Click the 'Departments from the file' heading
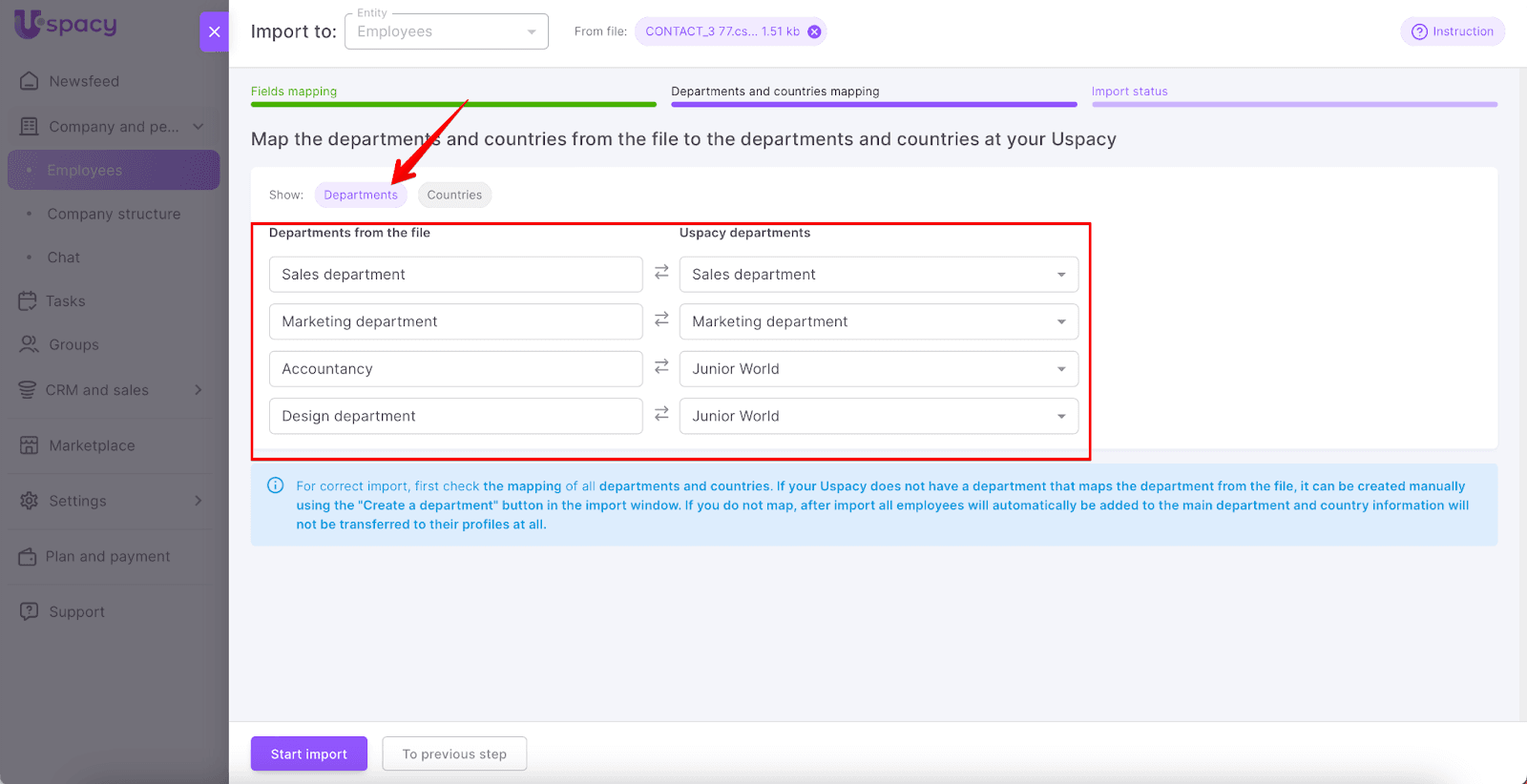 pos(349,233)
